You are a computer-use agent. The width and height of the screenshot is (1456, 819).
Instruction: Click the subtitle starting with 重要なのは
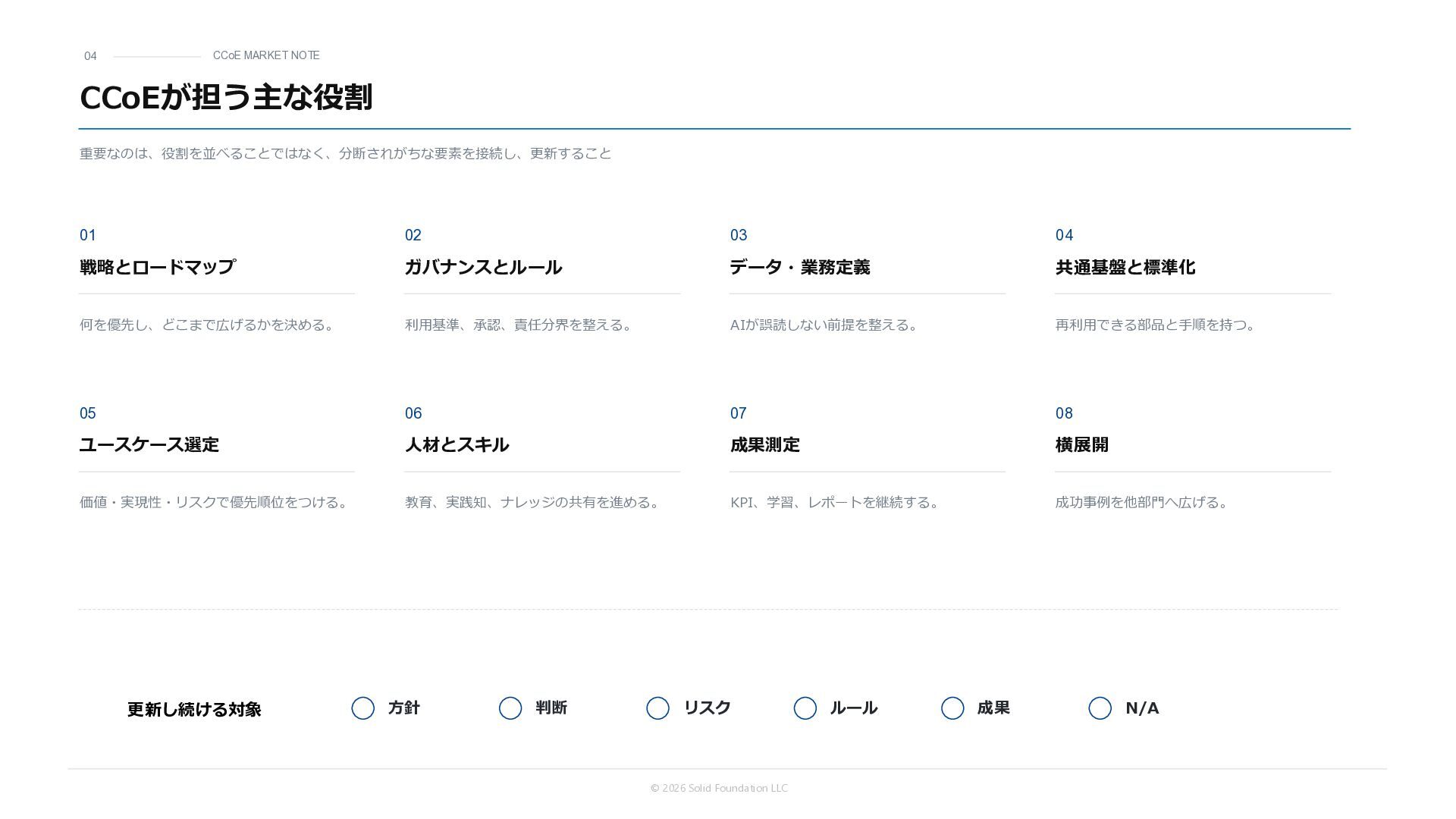pyautogui.click(x=345, y=153)
